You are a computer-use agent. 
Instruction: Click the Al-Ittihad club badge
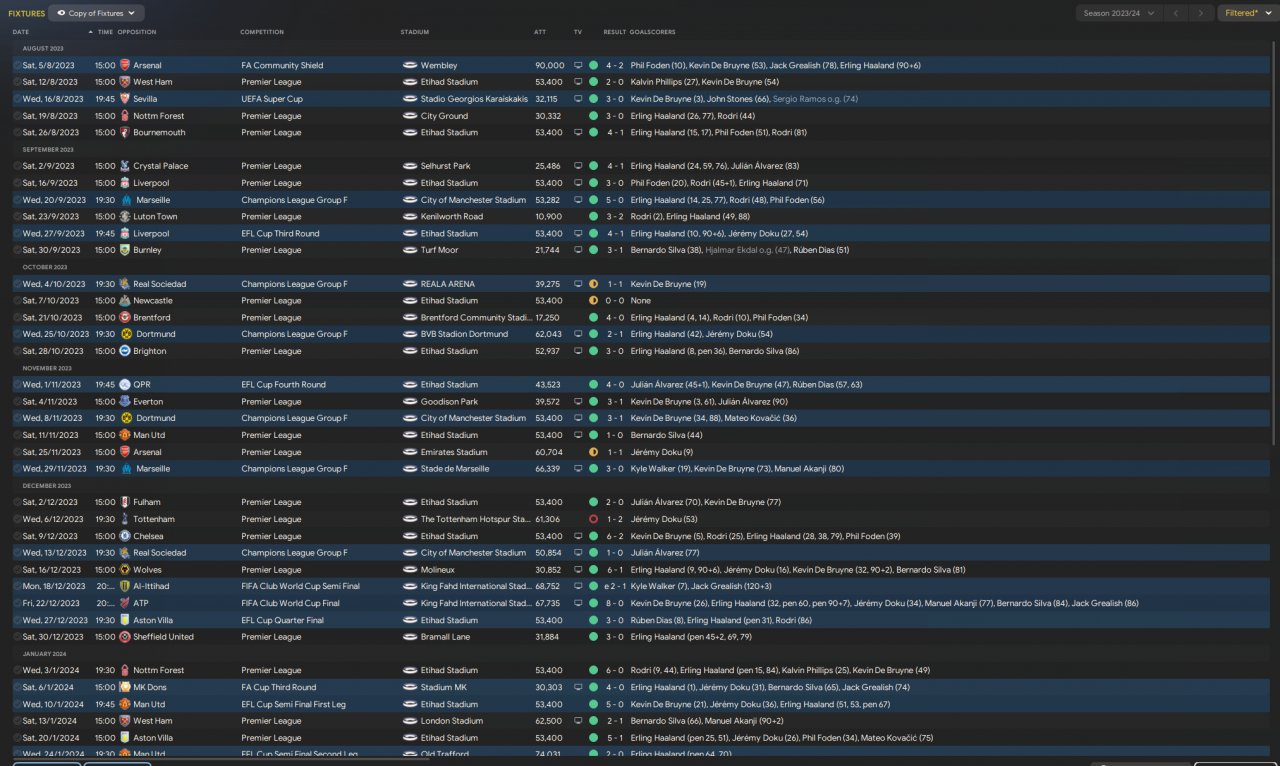[125, 586]
